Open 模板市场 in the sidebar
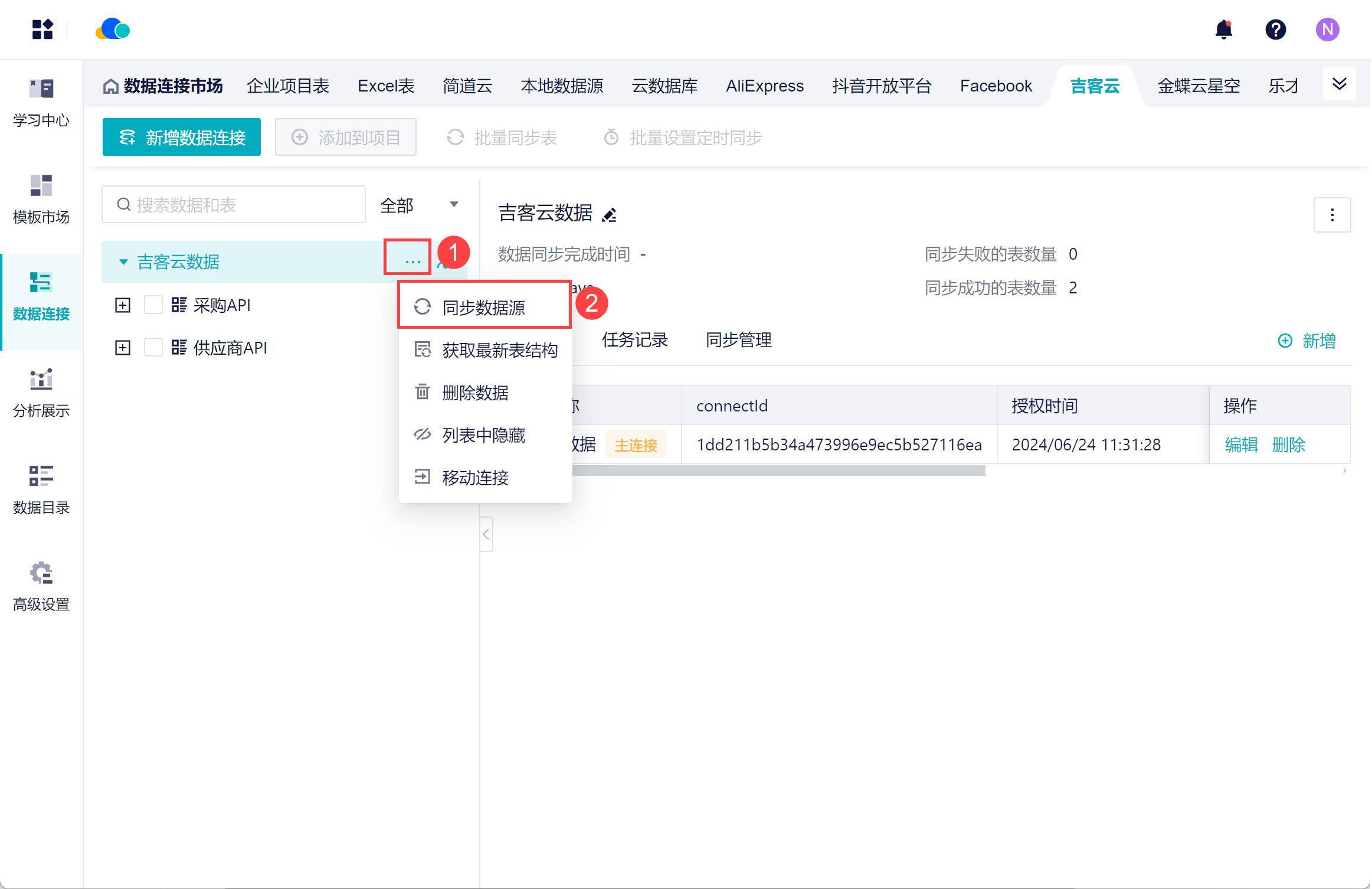The height and width of the screenshot is (889, 1372). (41, 200)
